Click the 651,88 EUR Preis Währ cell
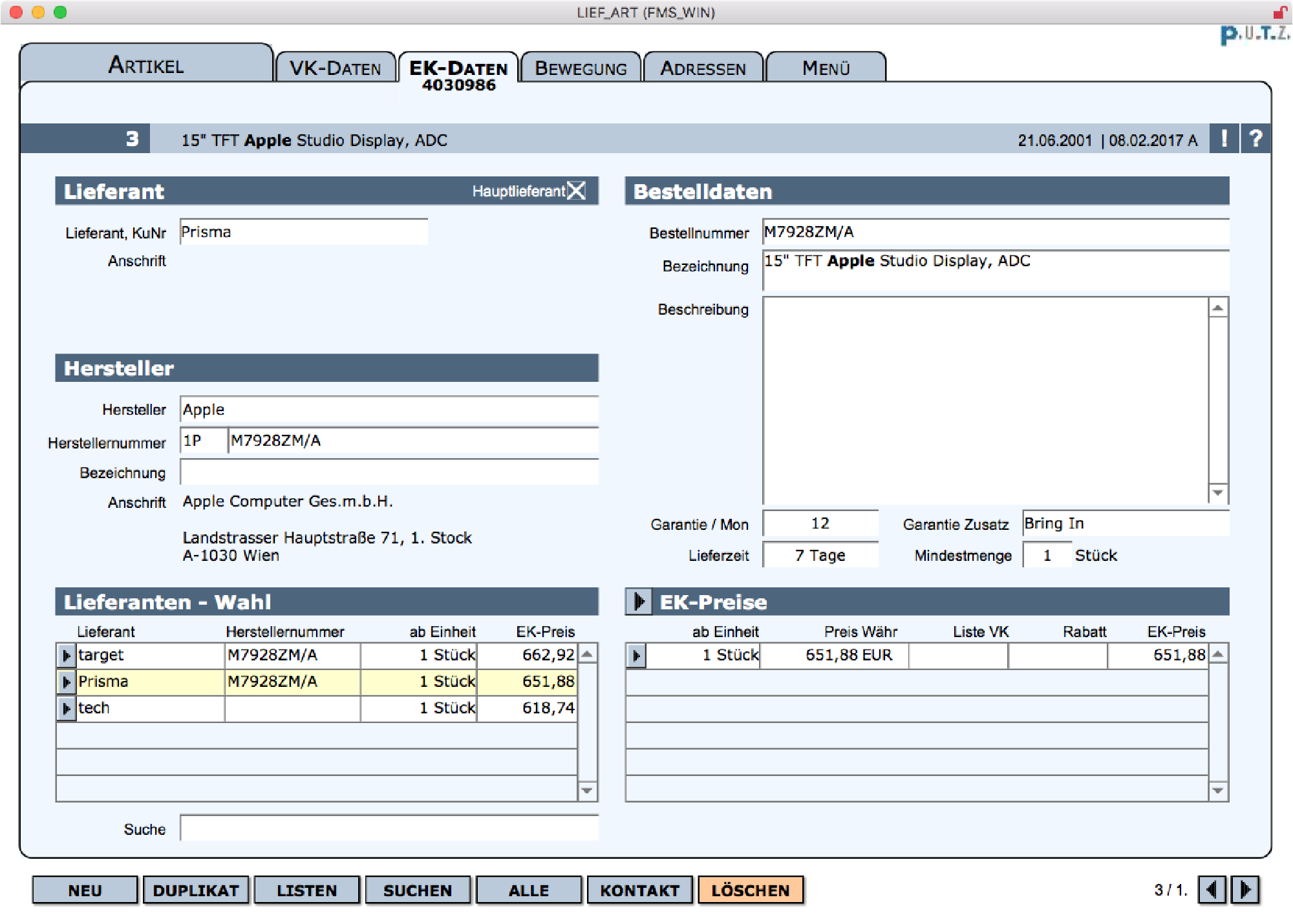1293x924 pixels. click(x=834, y=655)
